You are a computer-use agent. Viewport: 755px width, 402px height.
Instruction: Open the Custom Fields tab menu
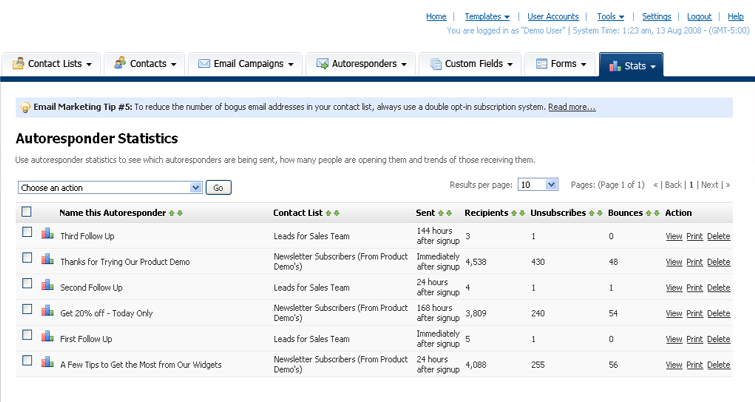pyautogui.click(x=470, y=64)
